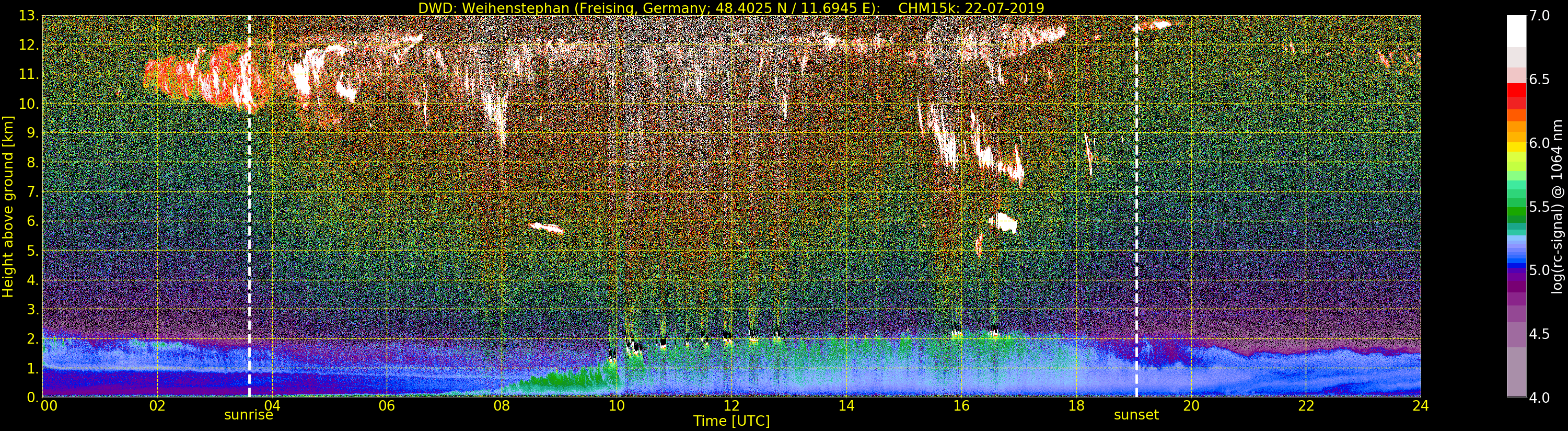Select the '12' tick on the time axis
Image resolution: width=1568 pixels, height=431 pixels.
731,405
